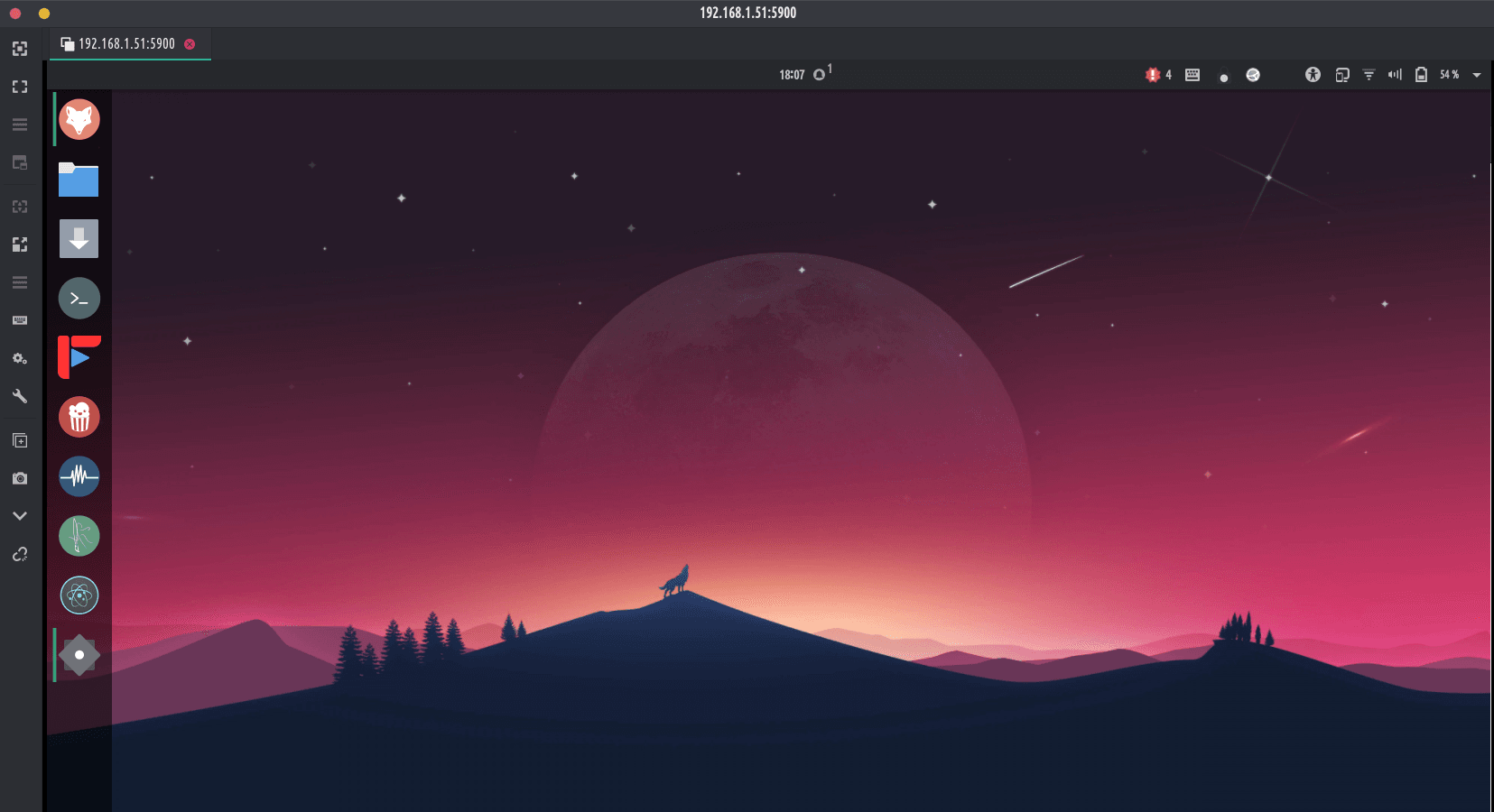Toggle fullscreen mode in Remmina's toolbar

click(20, 87)
